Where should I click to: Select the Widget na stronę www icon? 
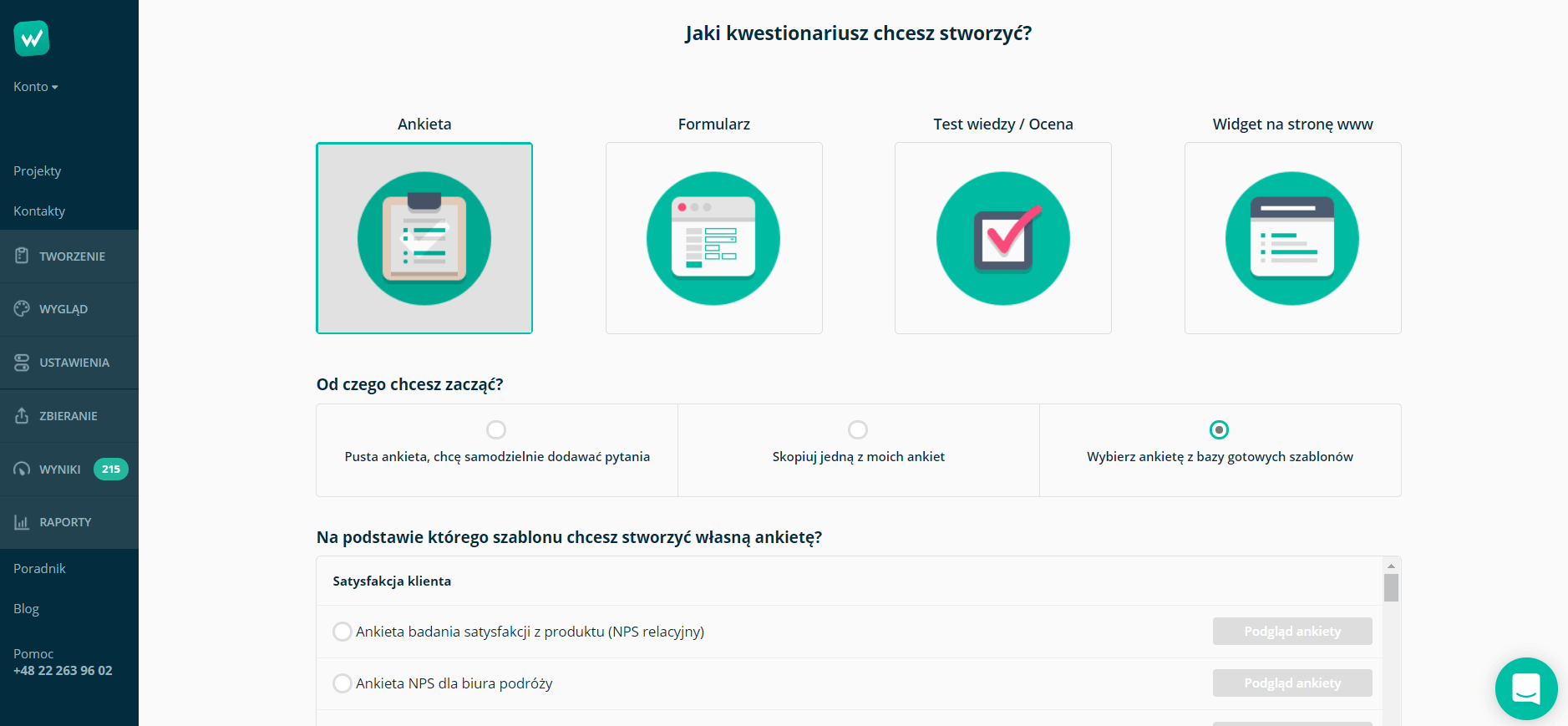(1292, 238)
